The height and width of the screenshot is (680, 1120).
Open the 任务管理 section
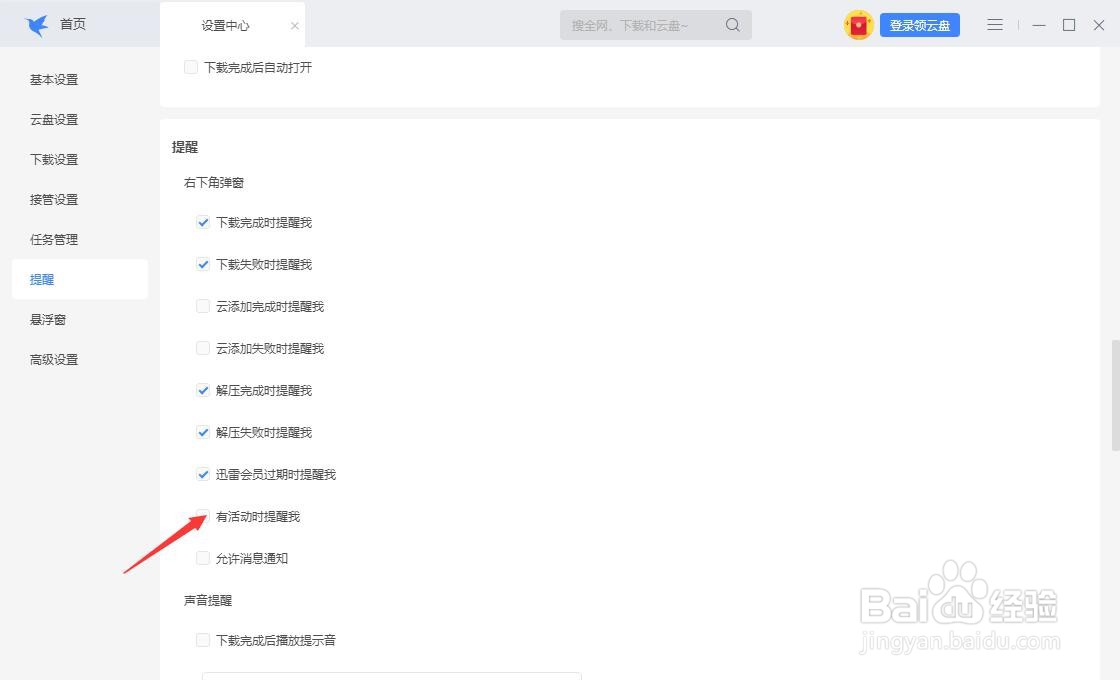53,239
